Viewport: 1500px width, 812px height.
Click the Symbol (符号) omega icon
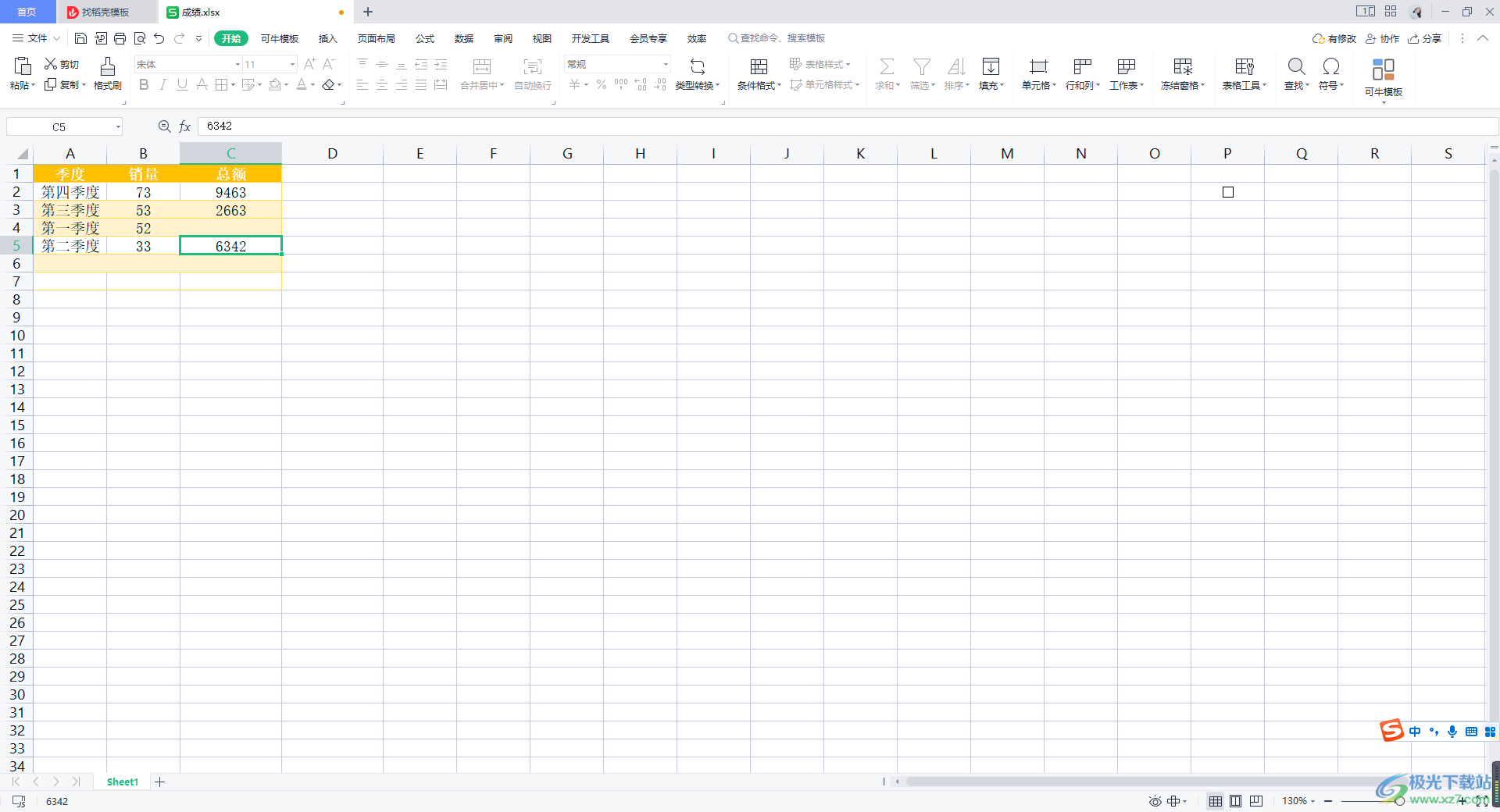1331,66
